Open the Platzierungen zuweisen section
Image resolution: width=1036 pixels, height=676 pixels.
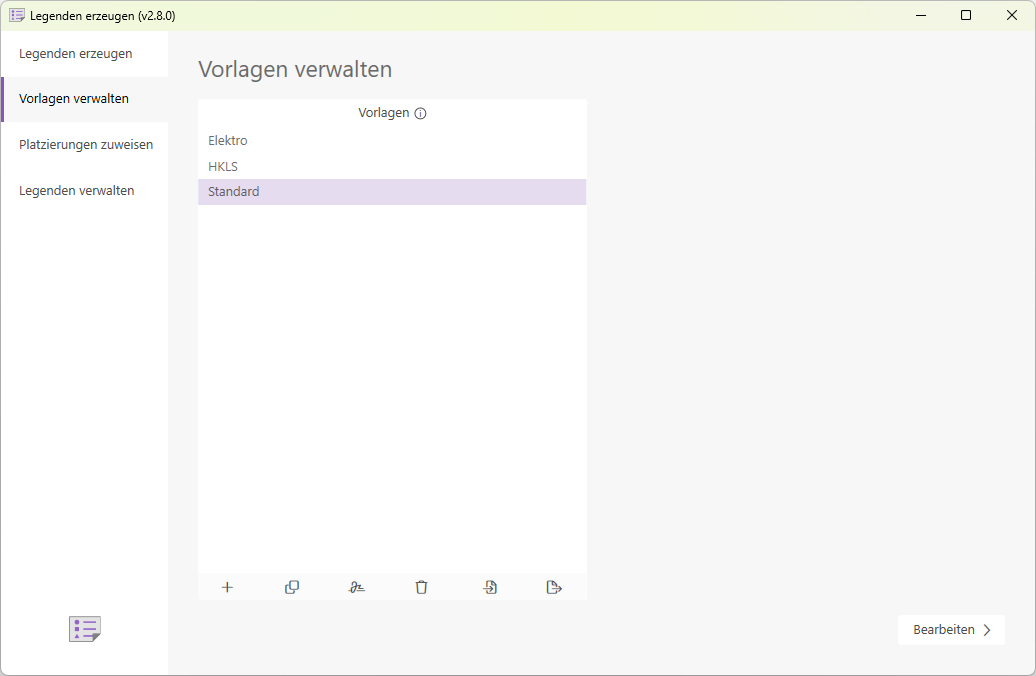click(86, 144)
